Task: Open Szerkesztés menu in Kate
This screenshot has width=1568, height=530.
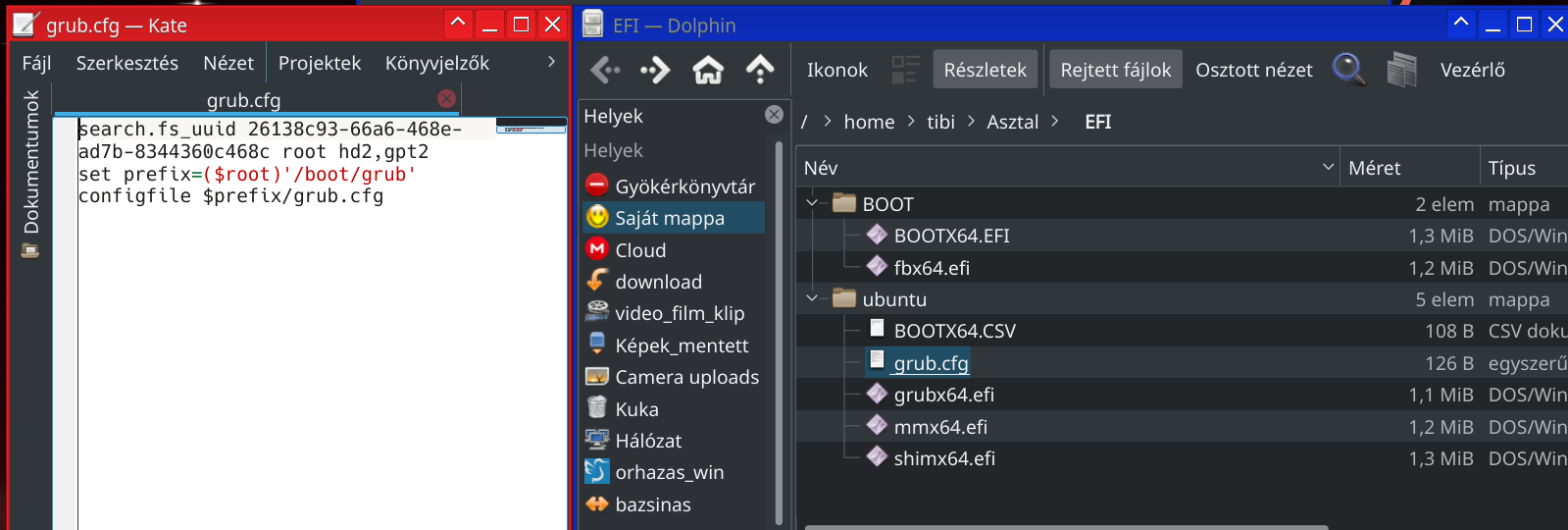Action: (x=127, y=63)
